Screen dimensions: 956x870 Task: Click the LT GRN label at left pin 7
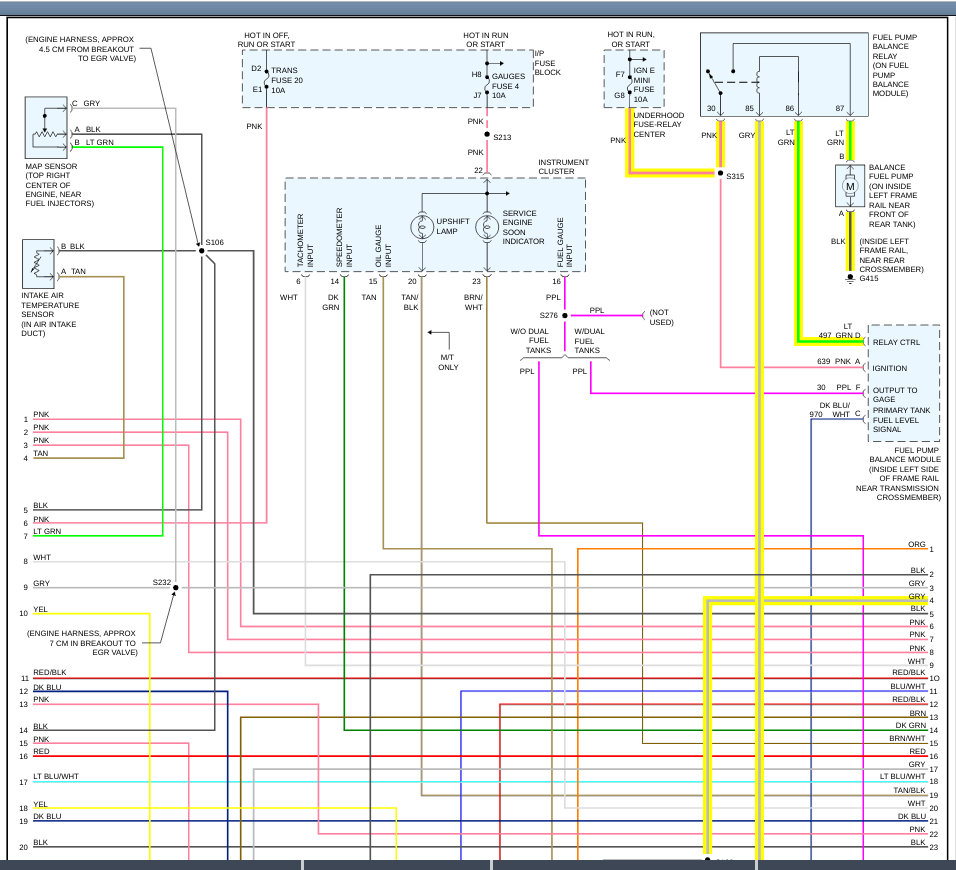click(x=47, y=532)
